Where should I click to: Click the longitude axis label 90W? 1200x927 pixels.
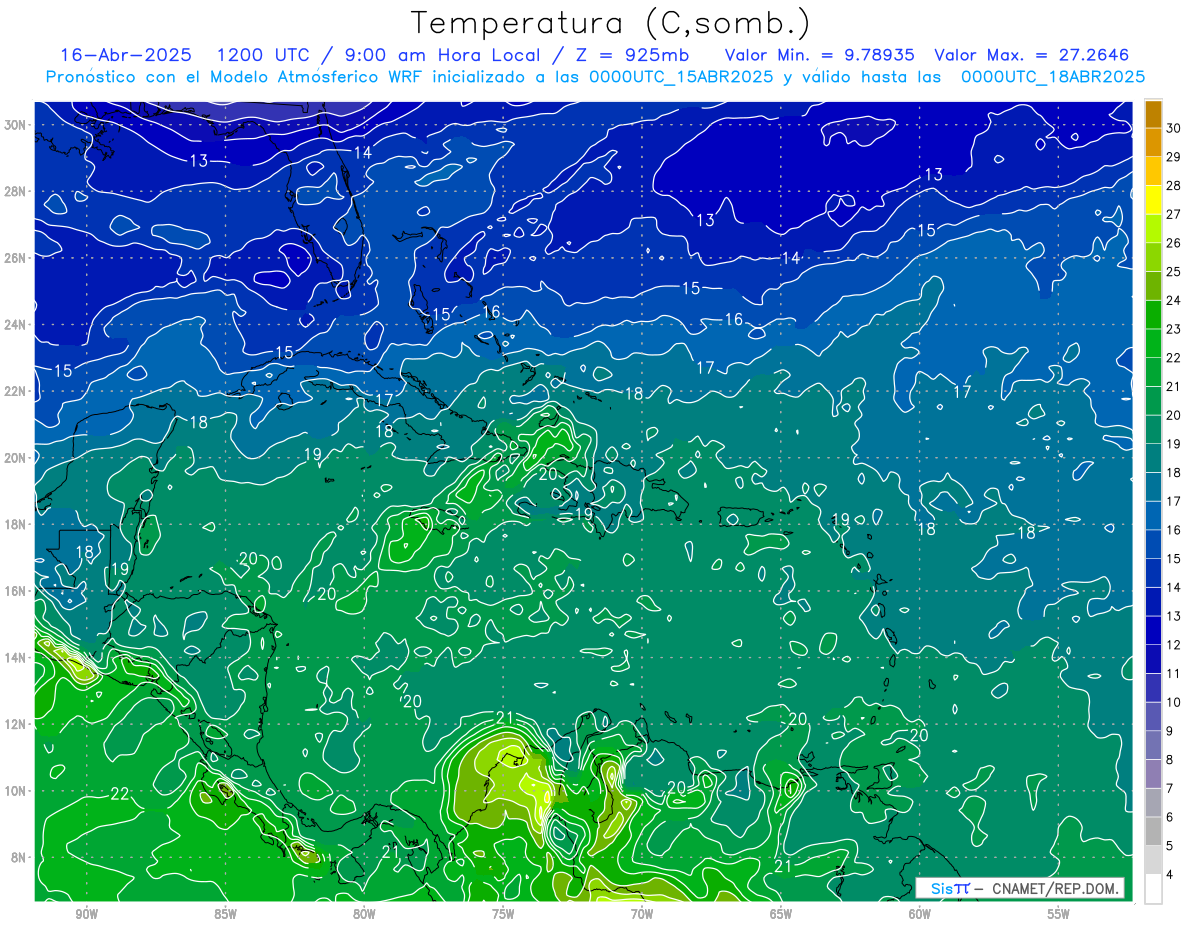coord(86,914)
